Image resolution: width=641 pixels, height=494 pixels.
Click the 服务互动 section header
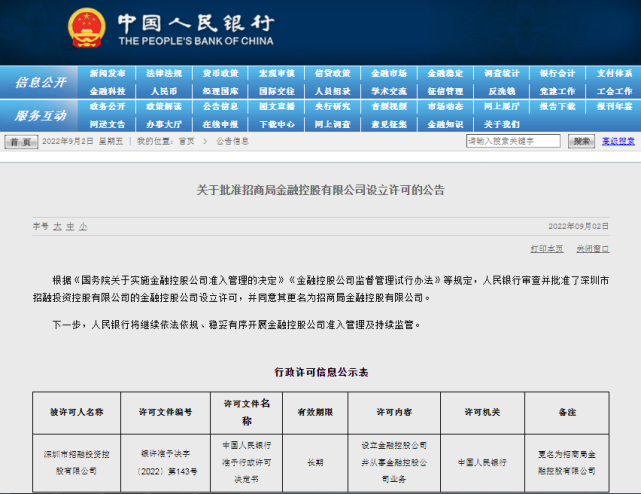point(41,115)
